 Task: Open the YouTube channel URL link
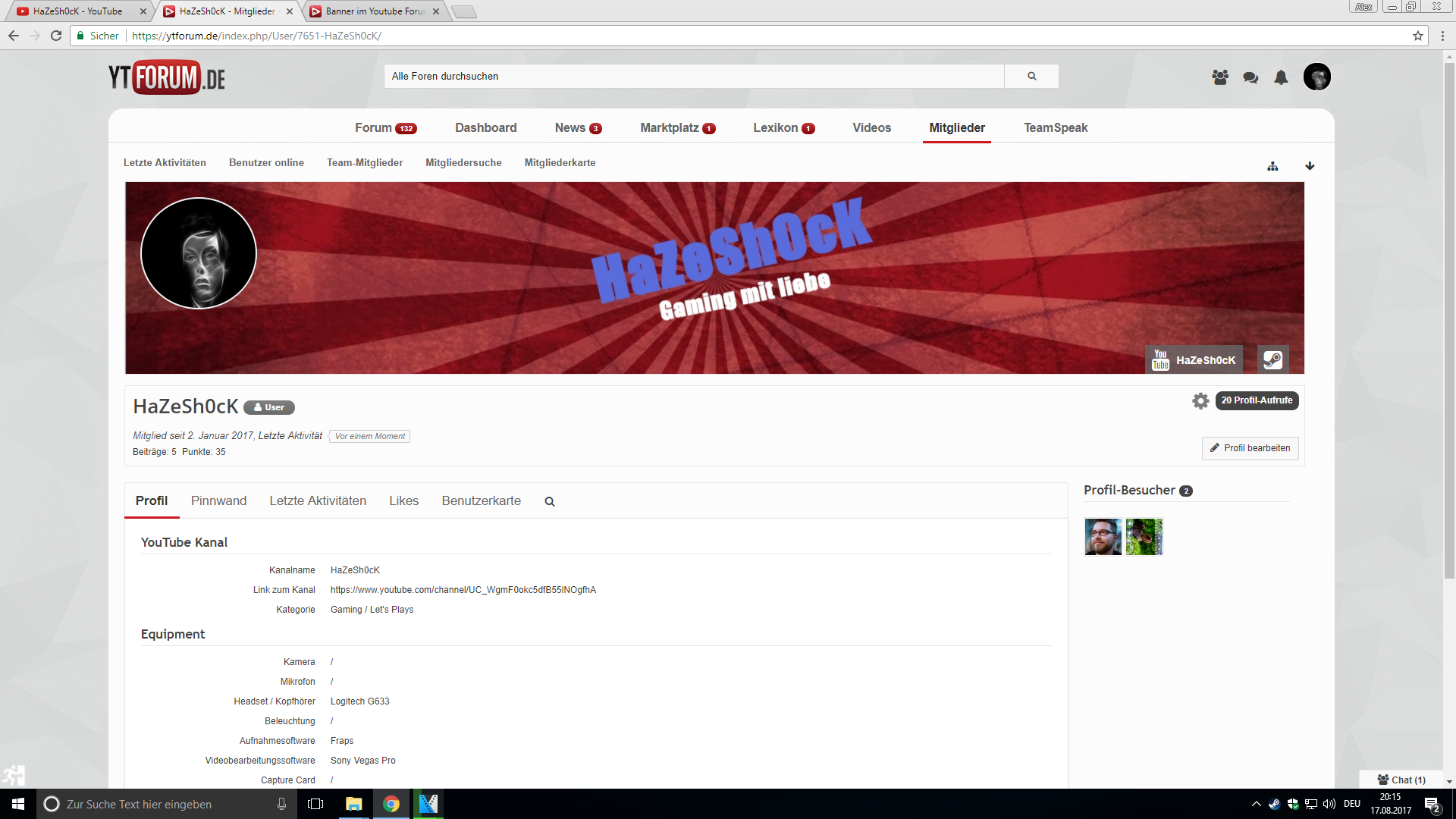(x=463, y=590)
